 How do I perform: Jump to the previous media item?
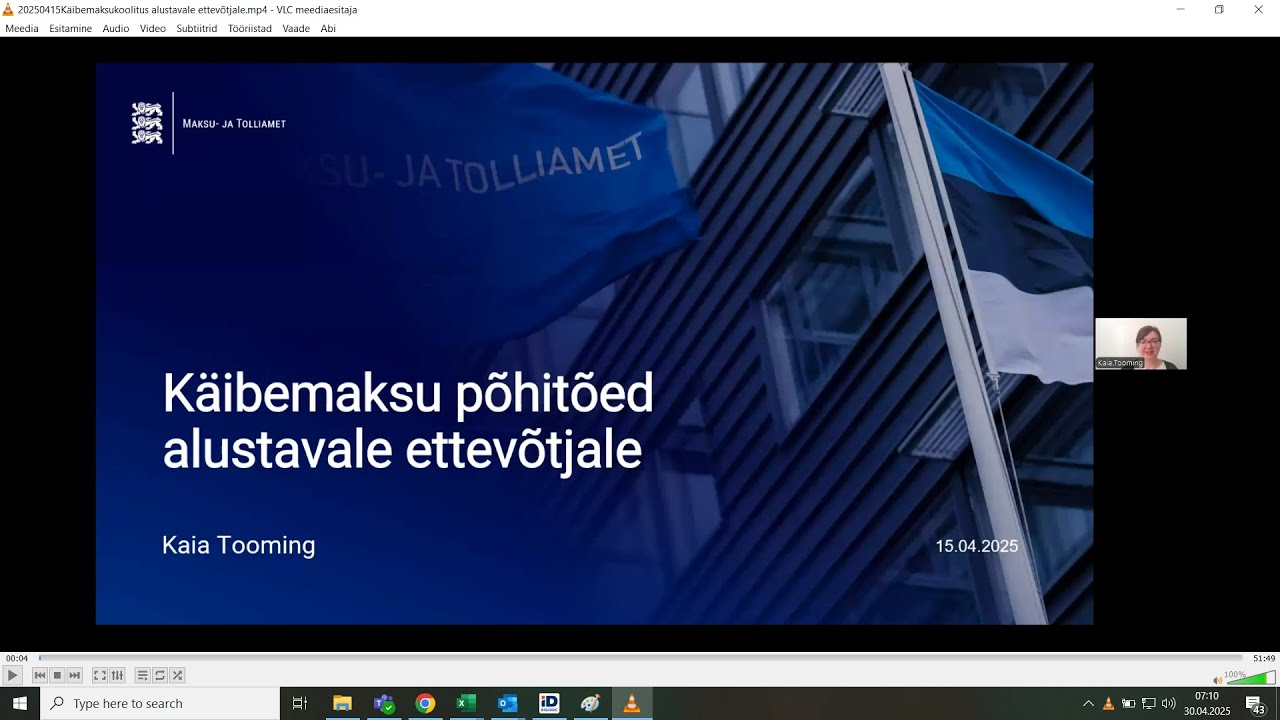tap(40, 676)
